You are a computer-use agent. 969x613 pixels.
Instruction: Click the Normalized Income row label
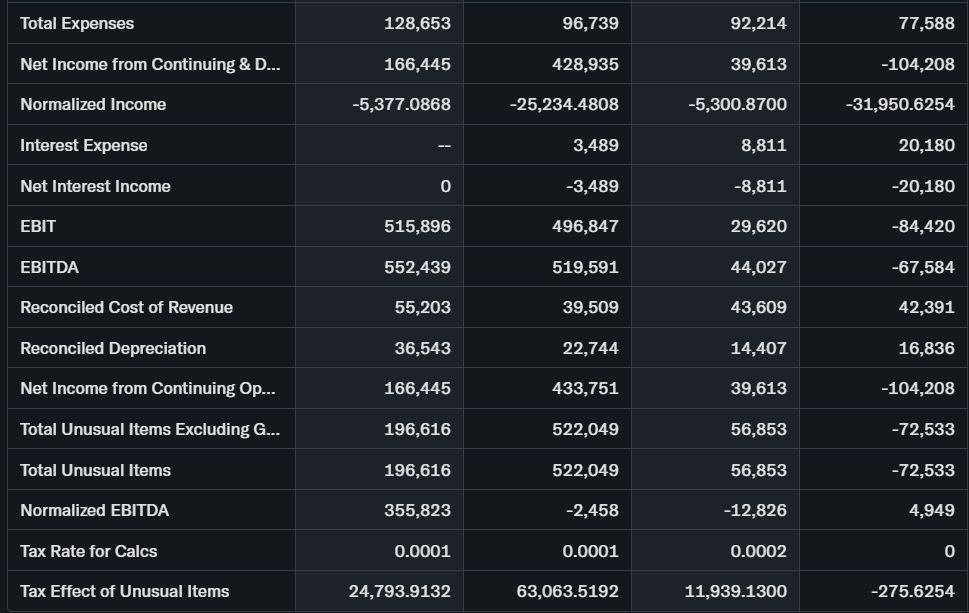(x=93, y=104)
